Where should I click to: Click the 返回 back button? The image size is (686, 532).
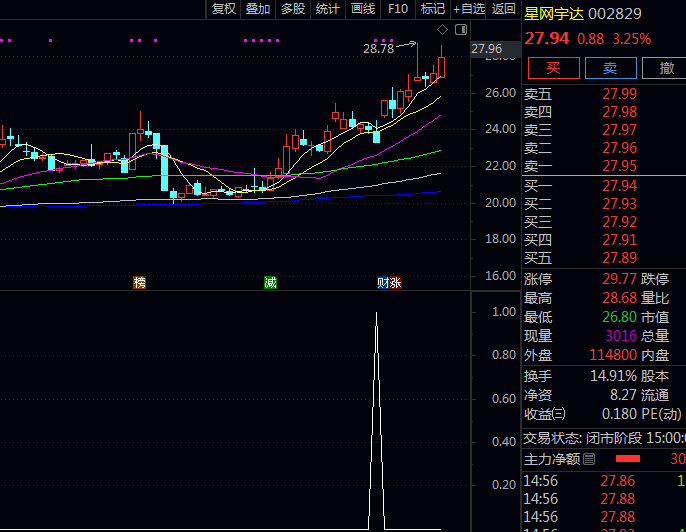pyautogui.click(x=503, y=9)
